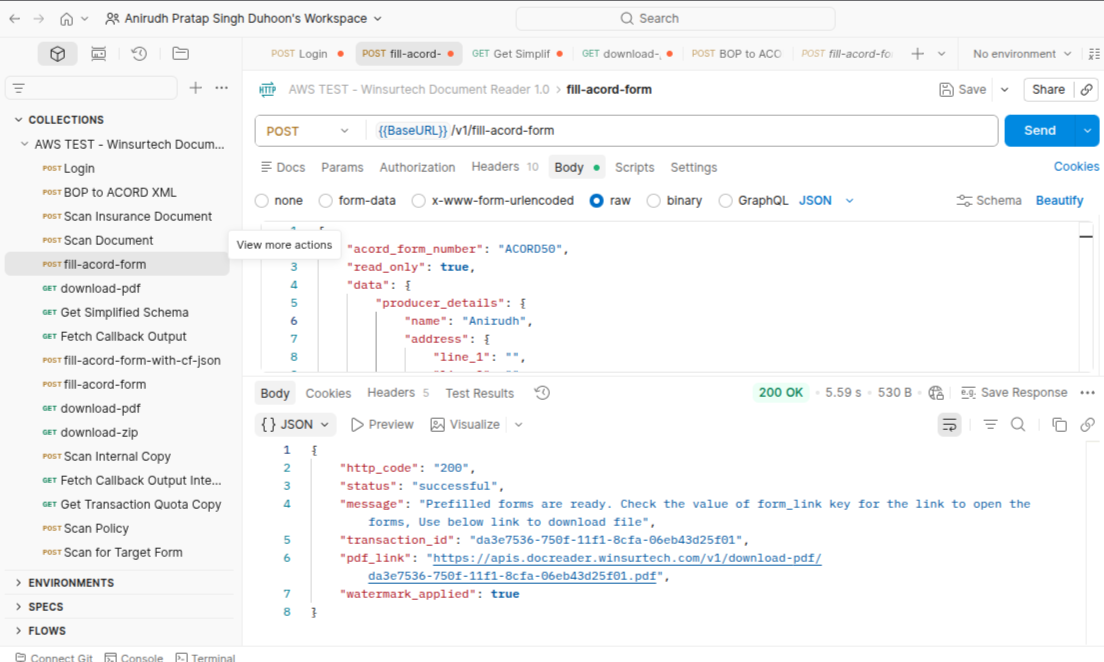Screen dimensions: 1104x662
Task: Click Save Response button
Action: [1014, 393]
